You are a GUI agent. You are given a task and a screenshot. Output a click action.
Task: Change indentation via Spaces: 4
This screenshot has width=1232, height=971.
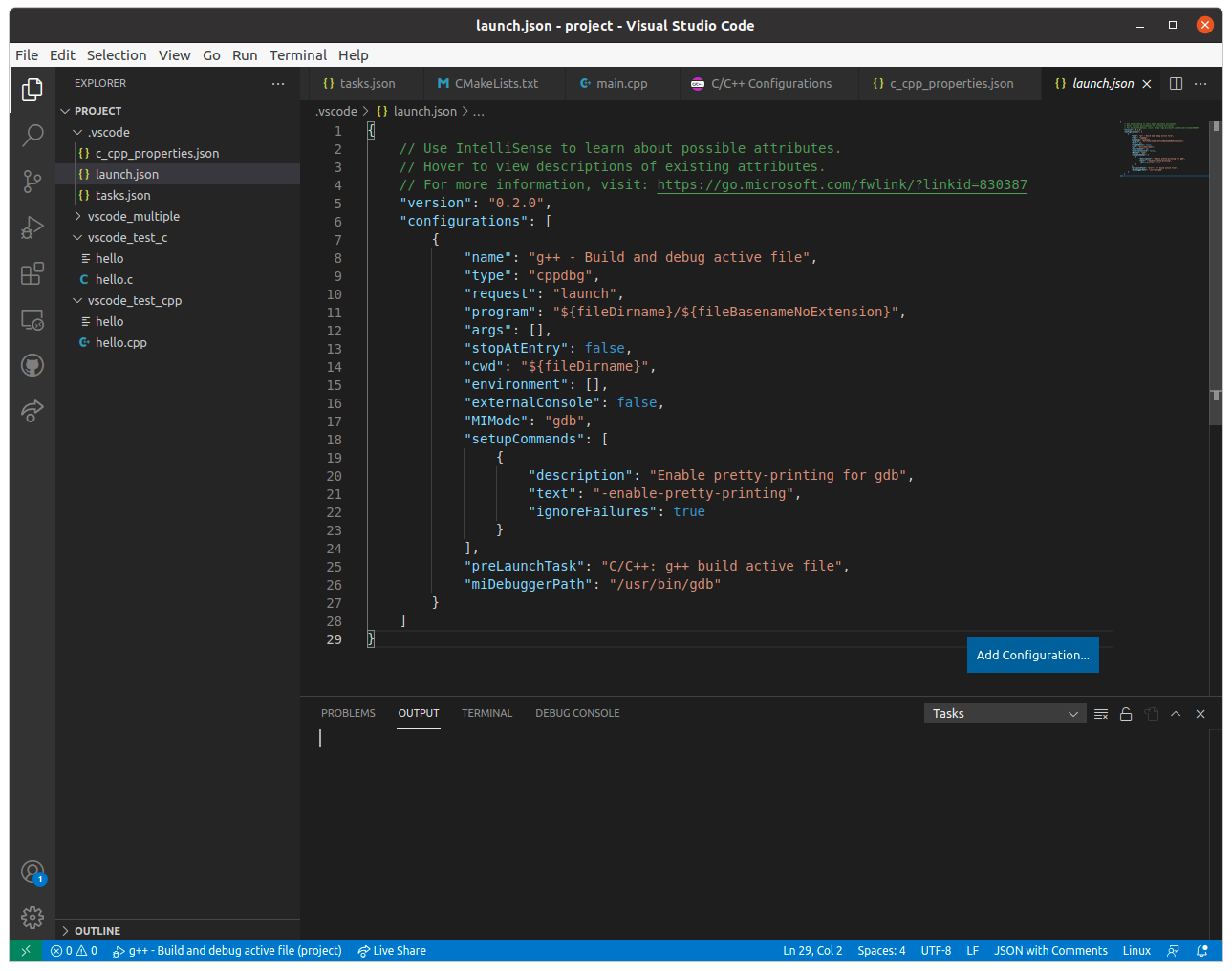tap(881, 951)
